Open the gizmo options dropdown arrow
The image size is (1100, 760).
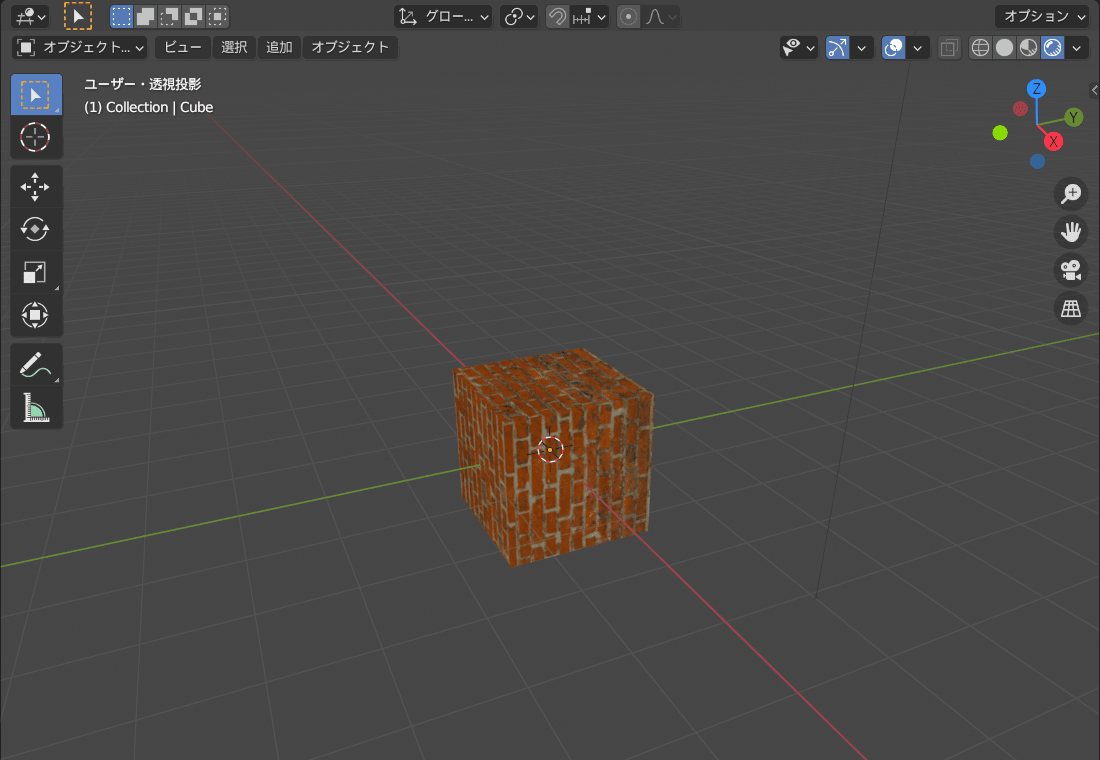coord(861,48)
